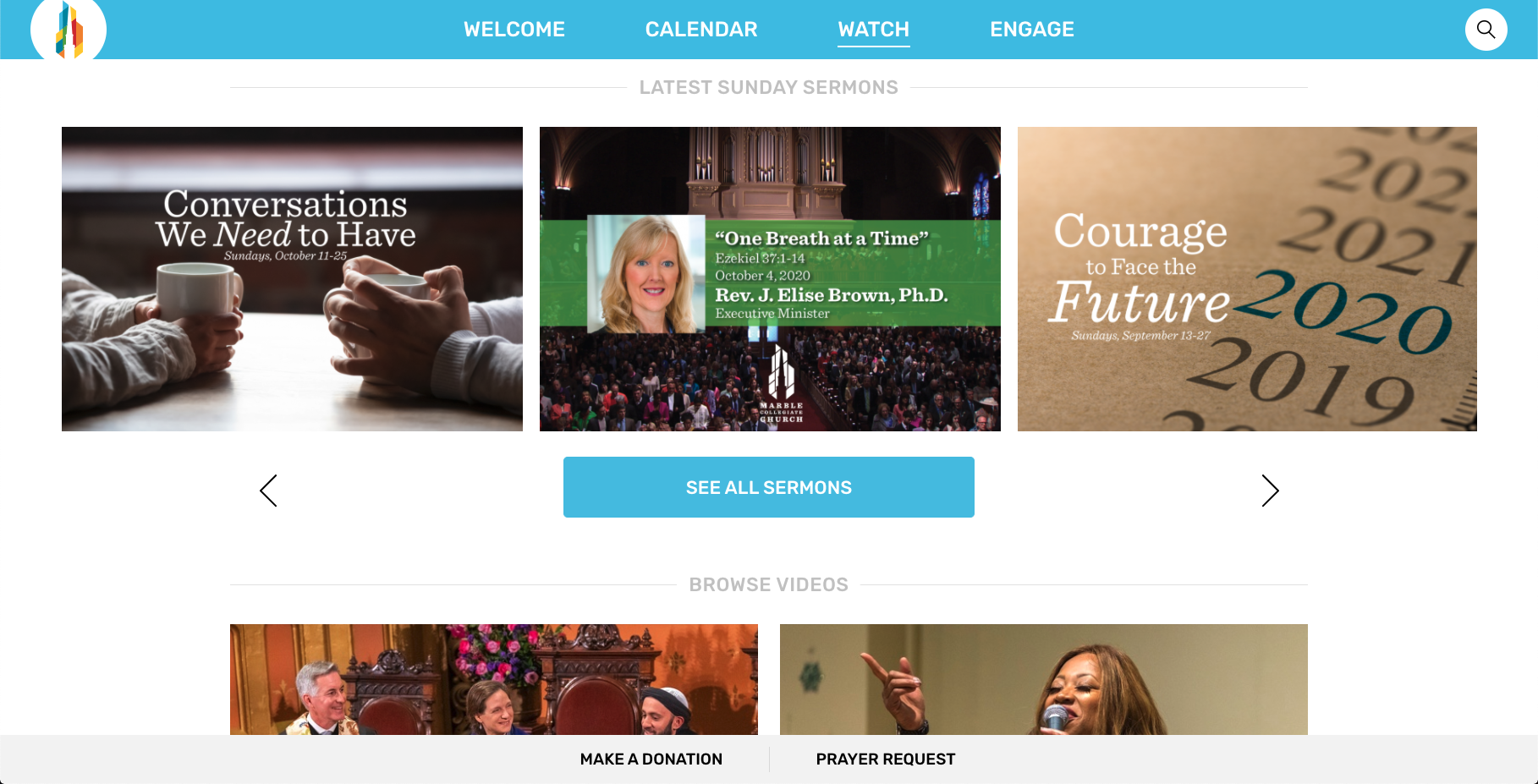This screenshot has height=784, width=1538.
Task: Click MAKE A DONATION link
Action: tap(651, 759)
